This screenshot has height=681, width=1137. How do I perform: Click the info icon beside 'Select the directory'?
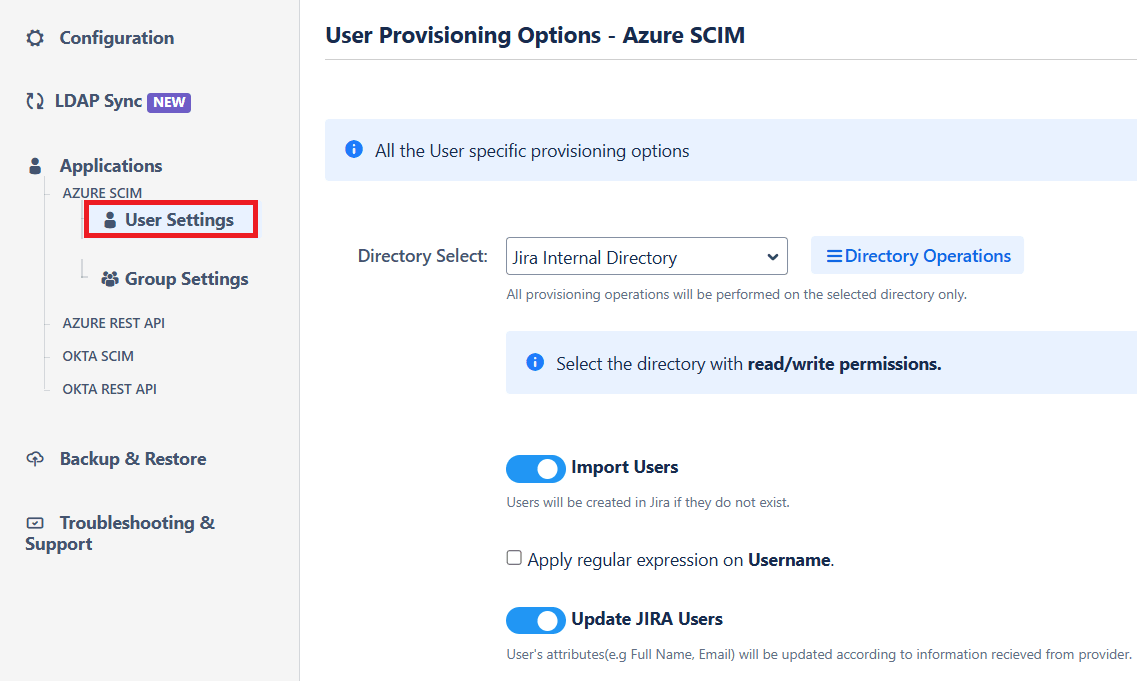pos(535,362)
